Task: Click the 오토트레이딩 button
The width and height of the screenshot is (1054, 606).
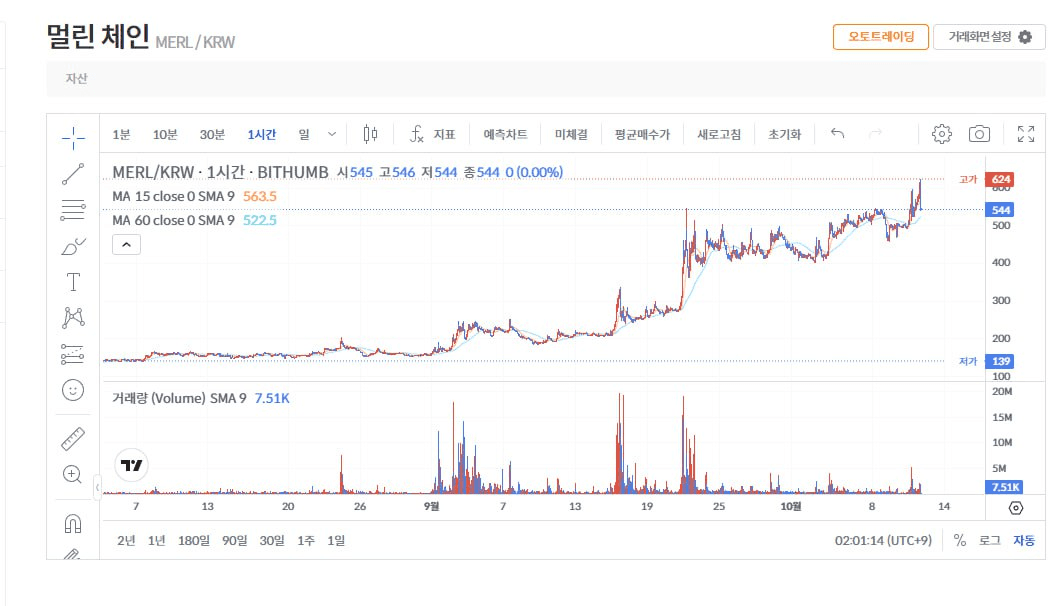Action: pyautogui.click(x=880, y=37)
